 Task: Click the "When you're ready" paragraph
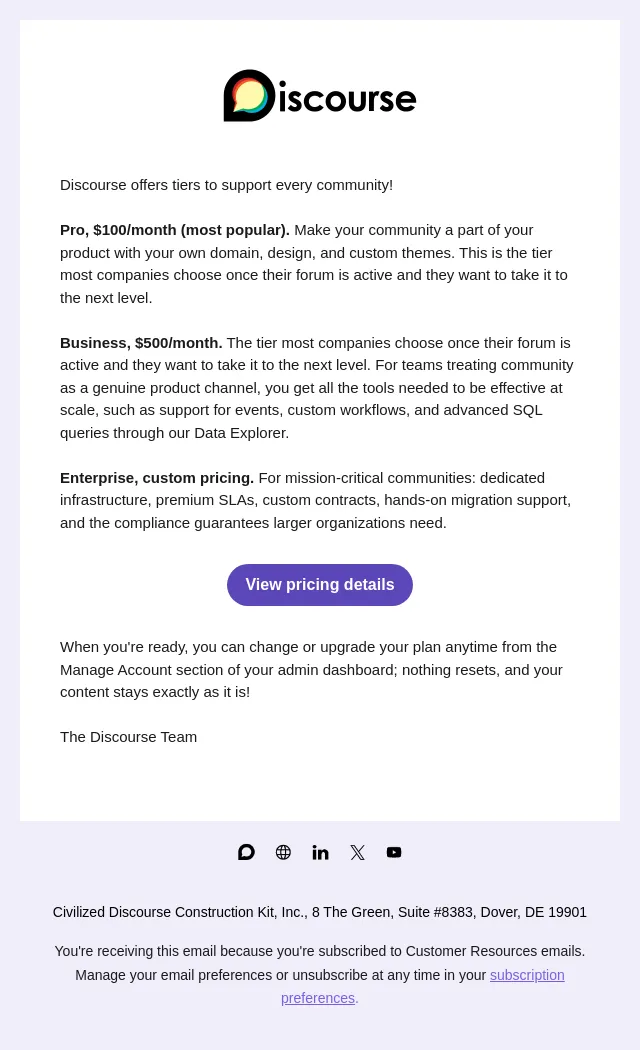pyautogui.click(x=311, y=670)
